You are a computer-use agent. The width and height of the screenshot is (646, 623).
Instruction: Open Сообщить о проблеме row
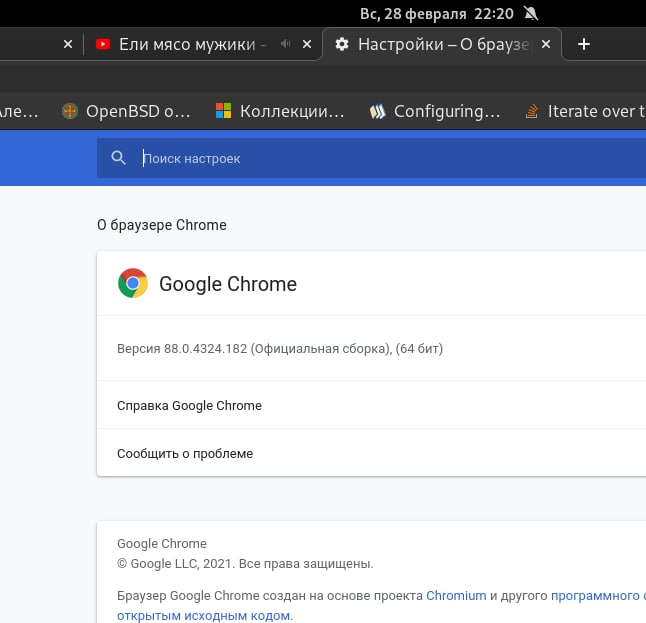371,453
